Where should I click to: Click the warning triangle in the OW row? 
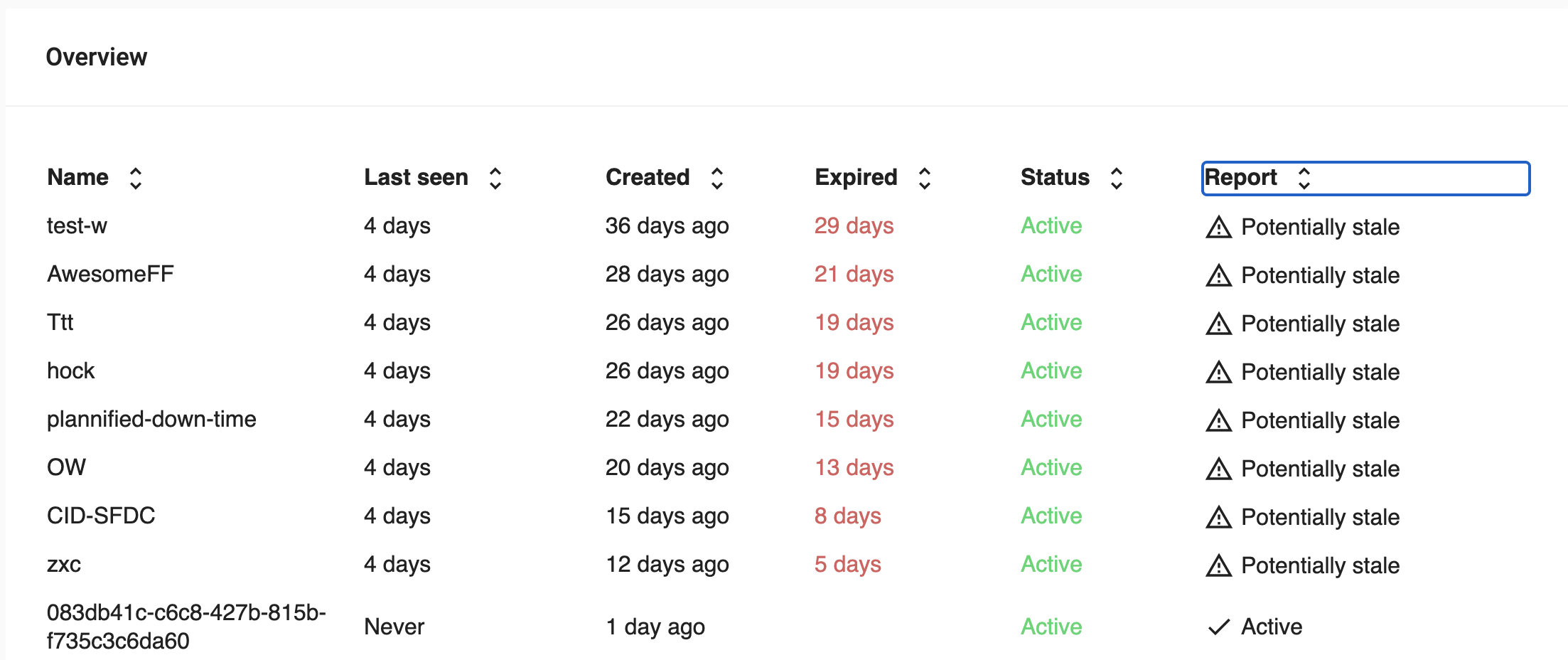pos(1219,468)
